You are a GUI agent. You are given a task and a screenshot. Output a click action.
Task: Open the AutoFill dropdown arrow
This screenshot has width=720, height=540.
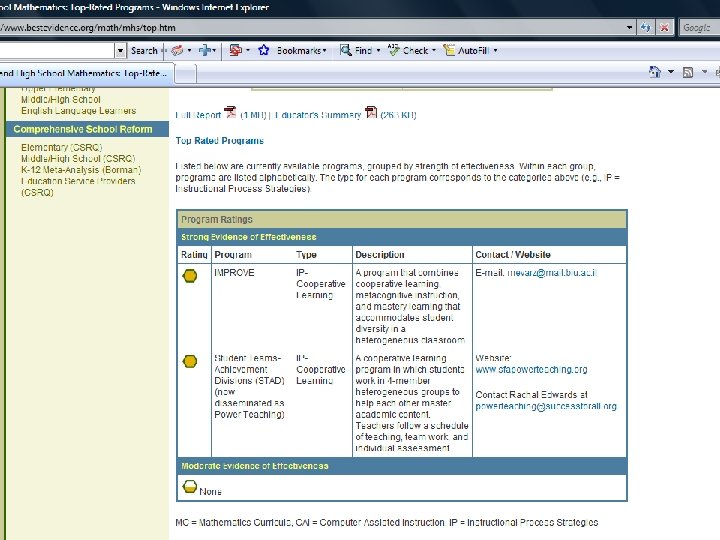click(x=495, y=51)
